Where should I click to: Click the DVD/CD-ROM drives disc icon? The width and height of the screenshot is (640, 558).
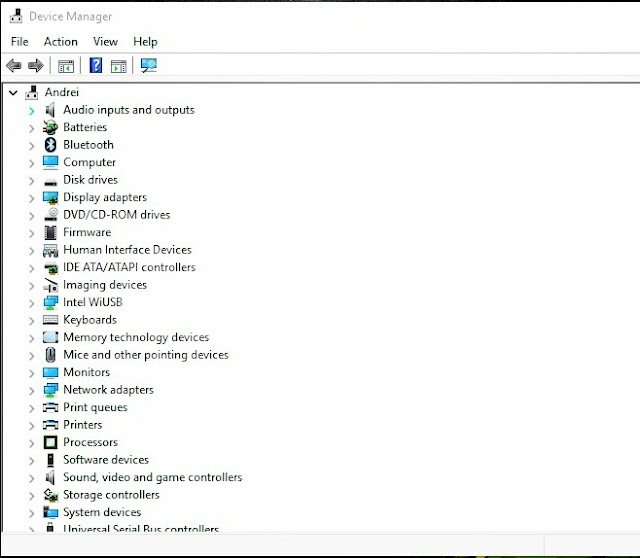pyautogui.click(x=51, y=215)
